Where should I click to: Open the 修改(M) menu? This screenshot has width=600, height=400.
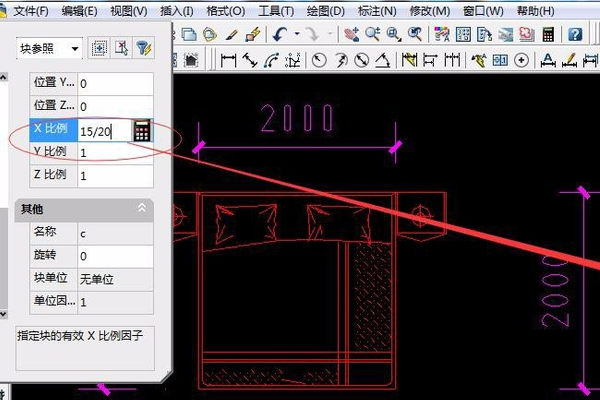(429, 11)
